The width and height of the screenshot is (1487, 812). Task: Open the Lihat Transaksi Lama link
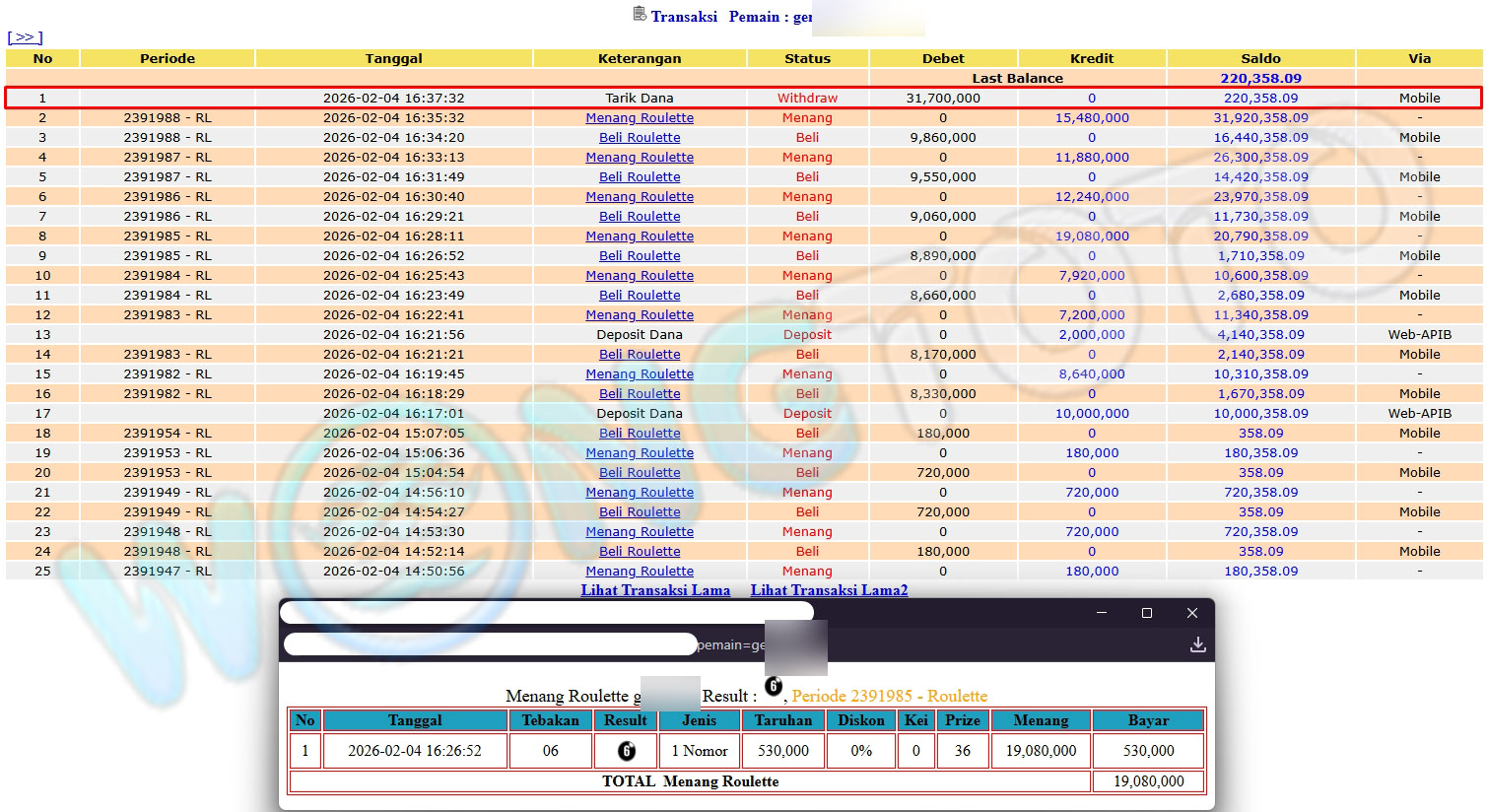click(x=655, y=590)
